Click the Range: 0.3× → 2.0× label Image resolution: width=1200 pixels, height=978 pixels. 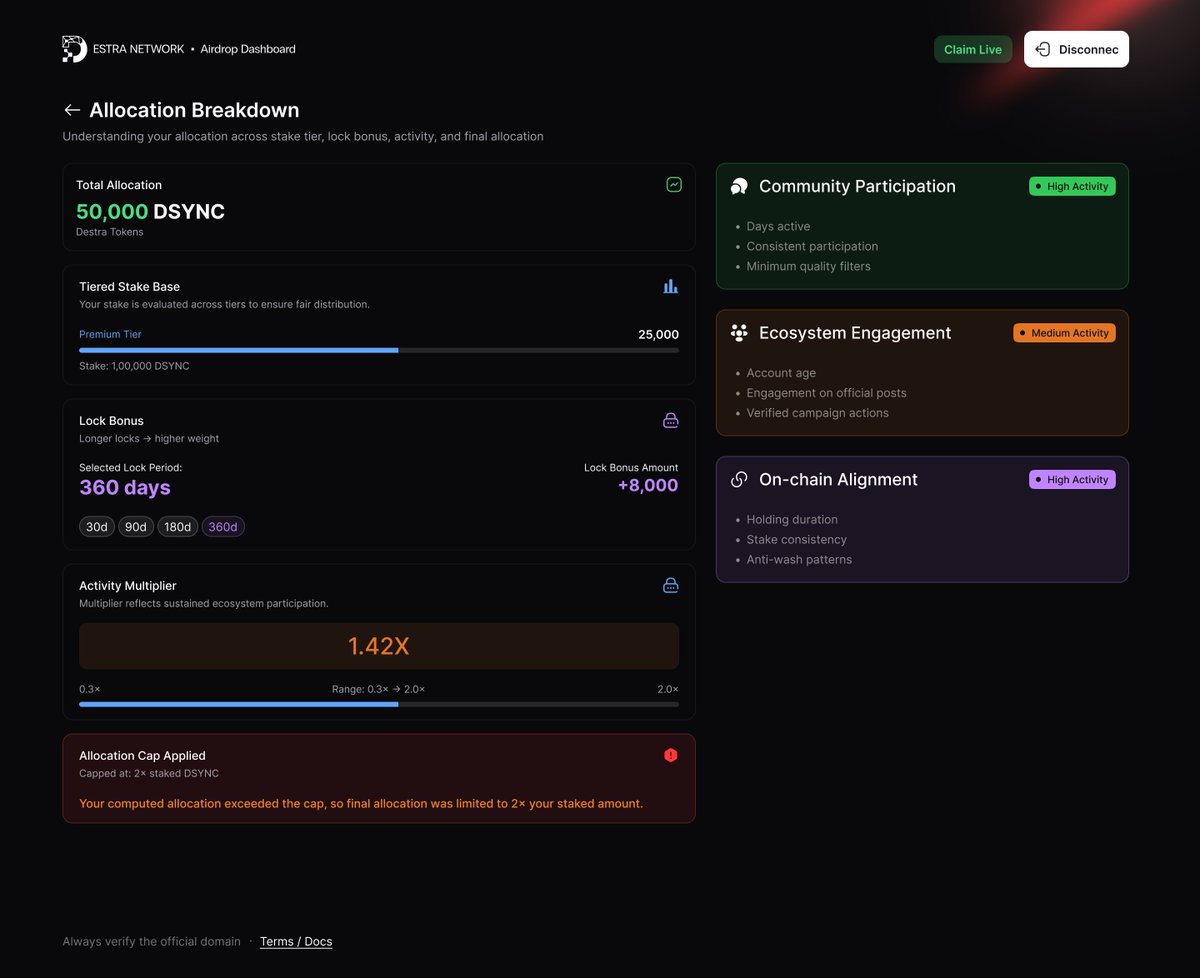pyautogui.click(x=378, y=689)
